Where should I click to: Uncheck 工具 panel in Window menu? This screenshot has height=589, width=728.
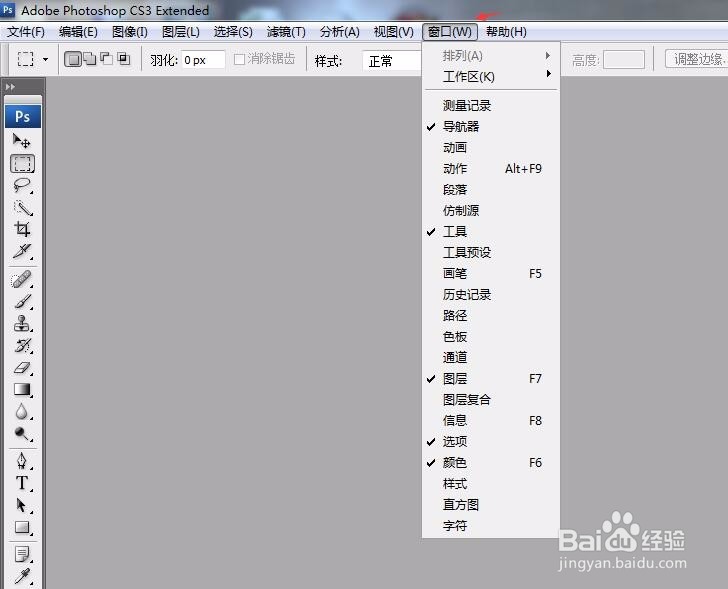click(x=491, y=232)
